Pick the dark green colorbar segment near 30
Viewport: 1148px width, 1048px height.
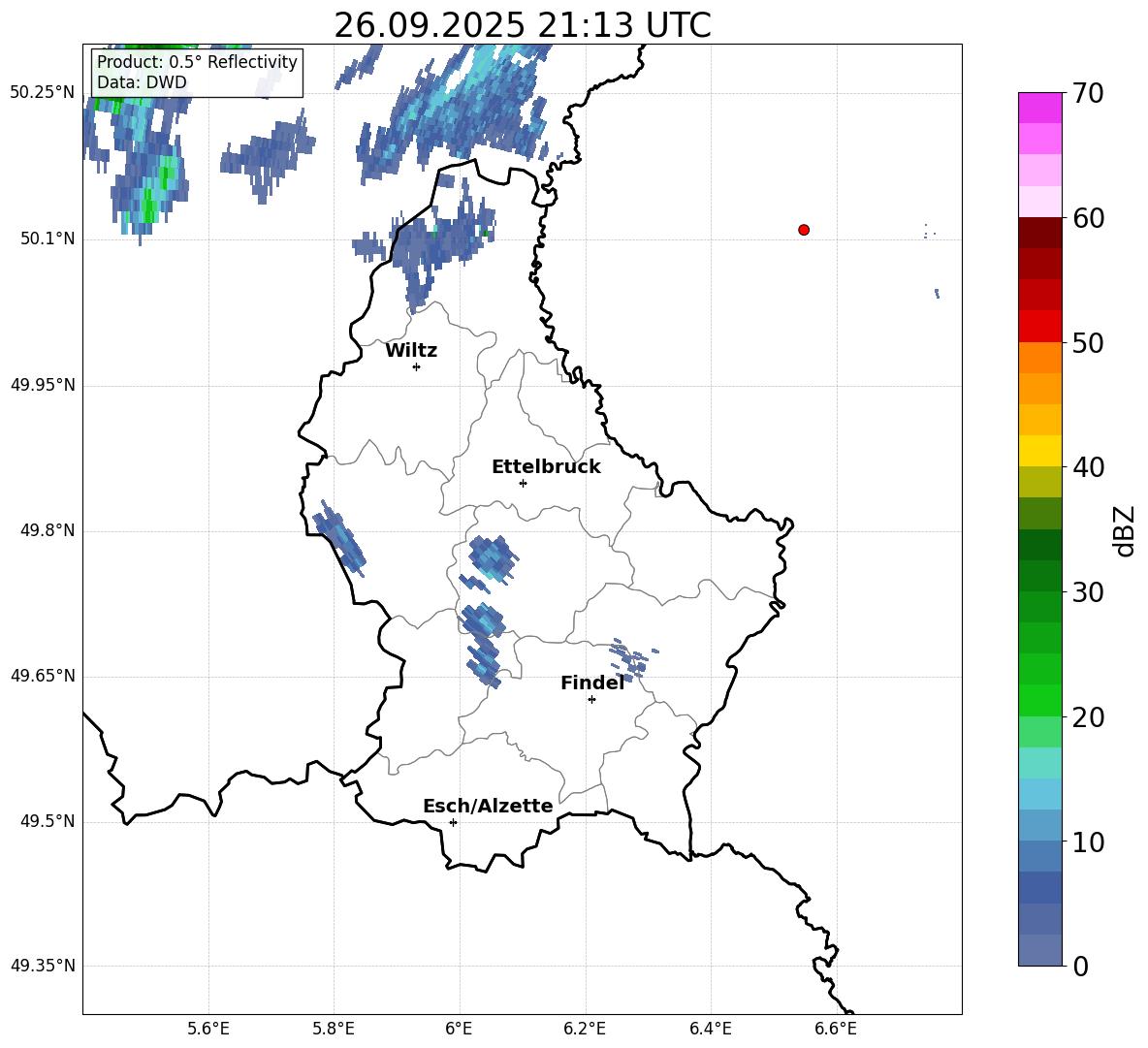pos(1040,576)
